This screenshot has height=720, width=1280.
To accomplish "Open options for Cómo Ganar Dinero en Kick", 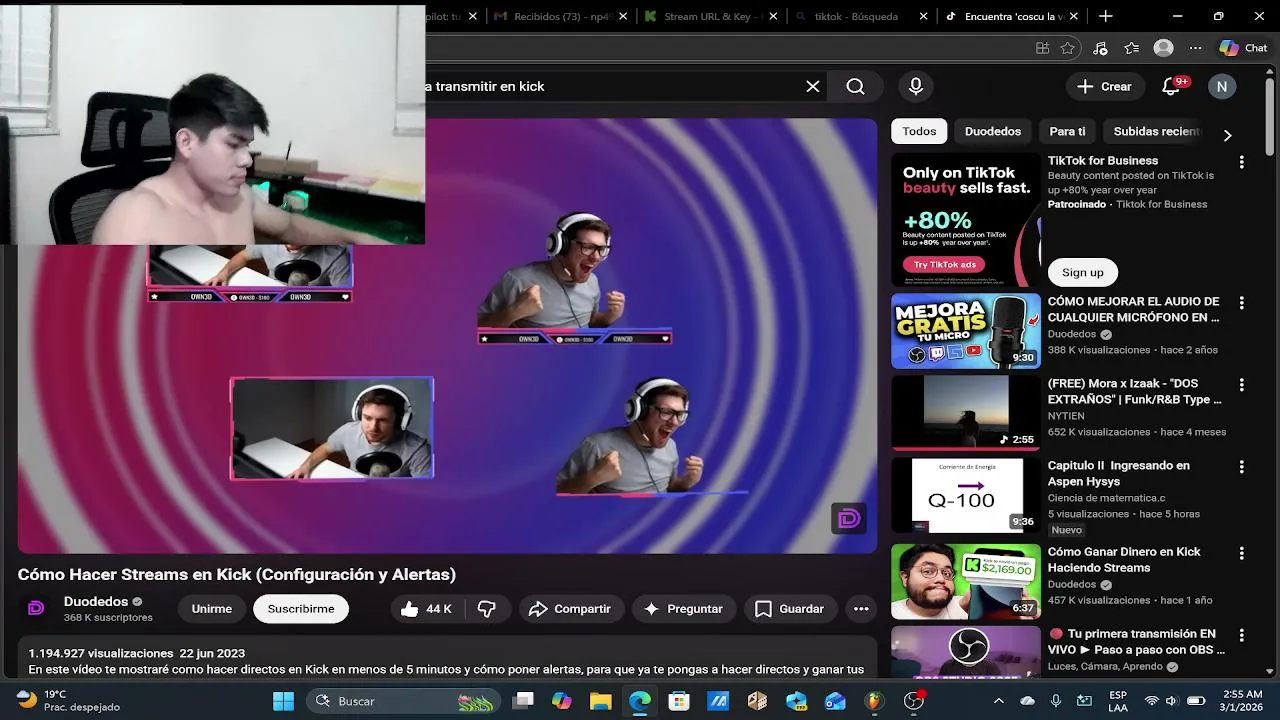I will tap(1241, 553).
